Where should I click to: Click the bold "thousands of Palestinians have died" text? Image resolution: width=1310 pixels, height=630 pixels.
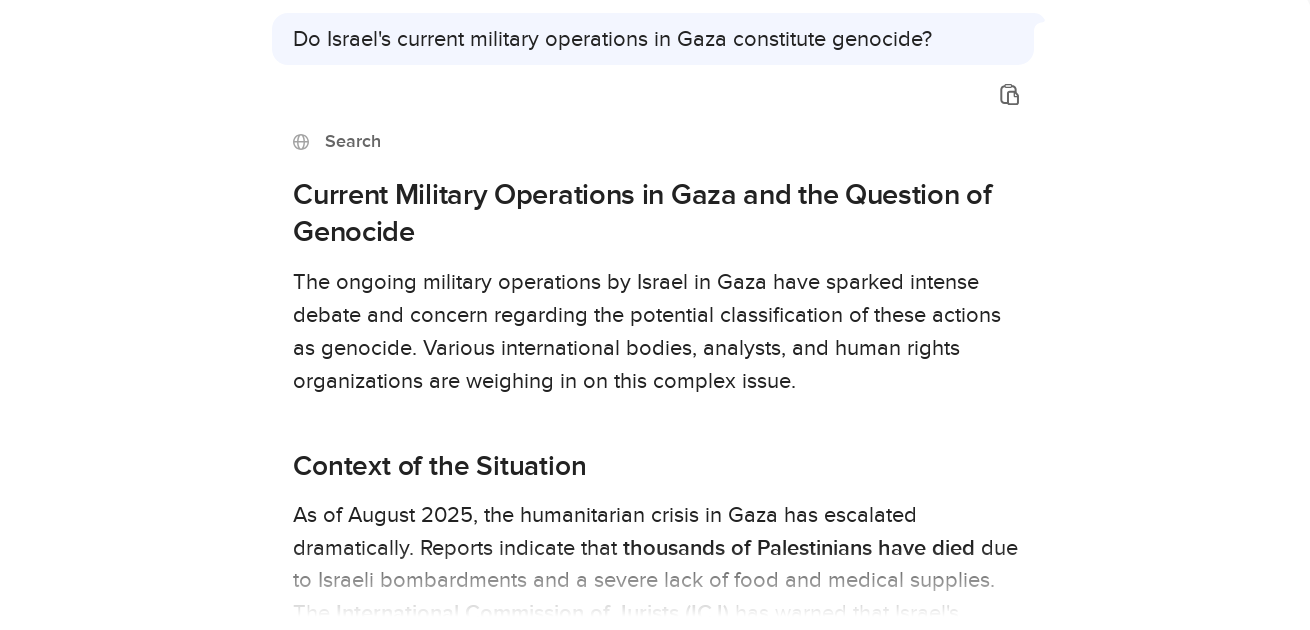[798, 548]
